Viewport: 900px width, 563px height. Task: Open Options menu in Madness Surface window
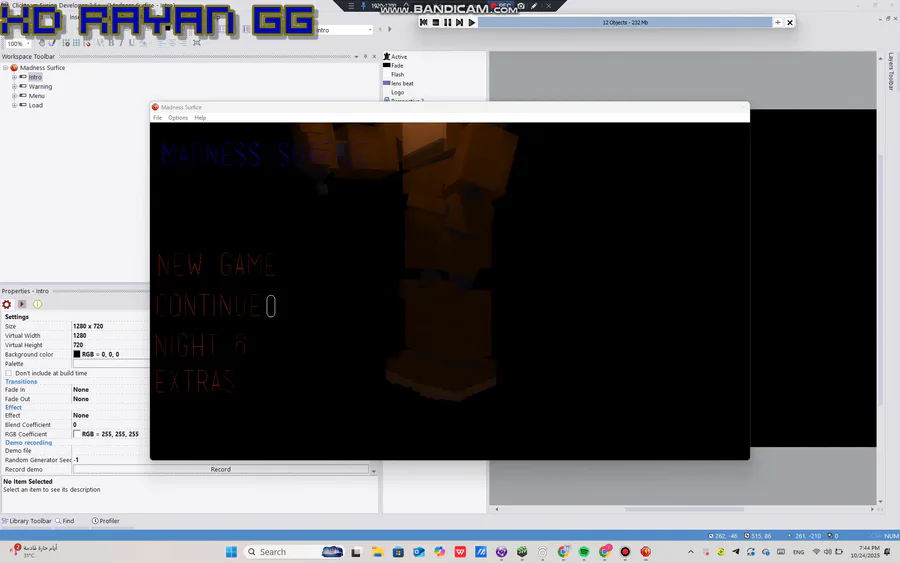(178, 118)
